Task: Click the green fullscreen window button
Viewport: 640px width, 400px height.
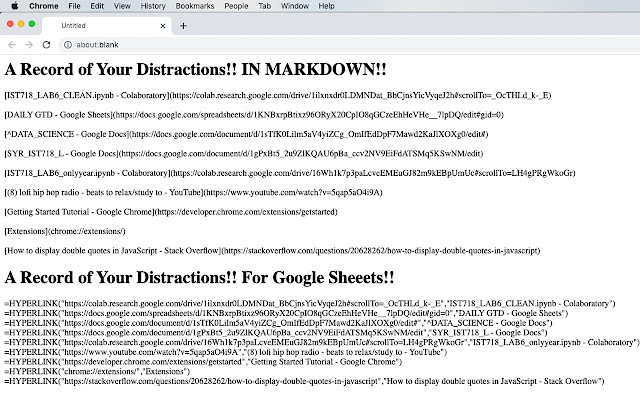Action: click(31, 24)
